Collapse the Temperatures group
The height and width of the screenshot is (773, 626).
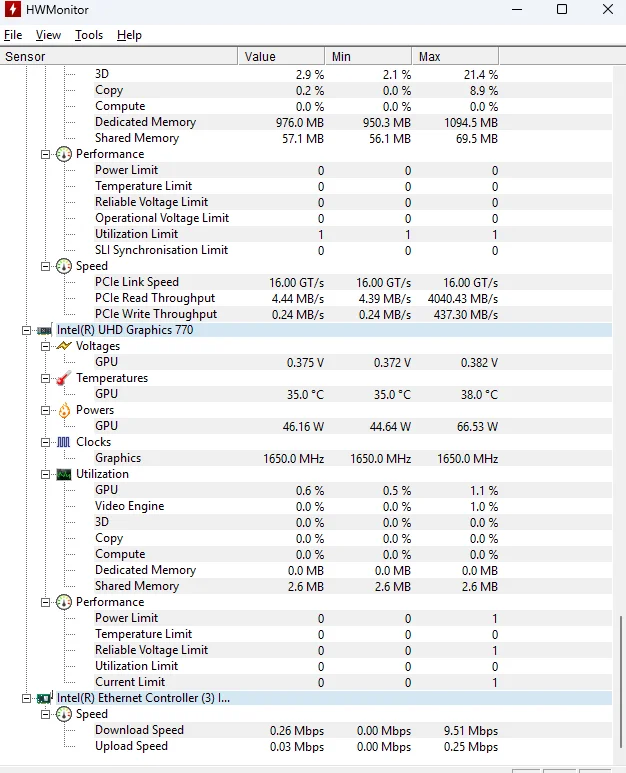pos(45,378)
